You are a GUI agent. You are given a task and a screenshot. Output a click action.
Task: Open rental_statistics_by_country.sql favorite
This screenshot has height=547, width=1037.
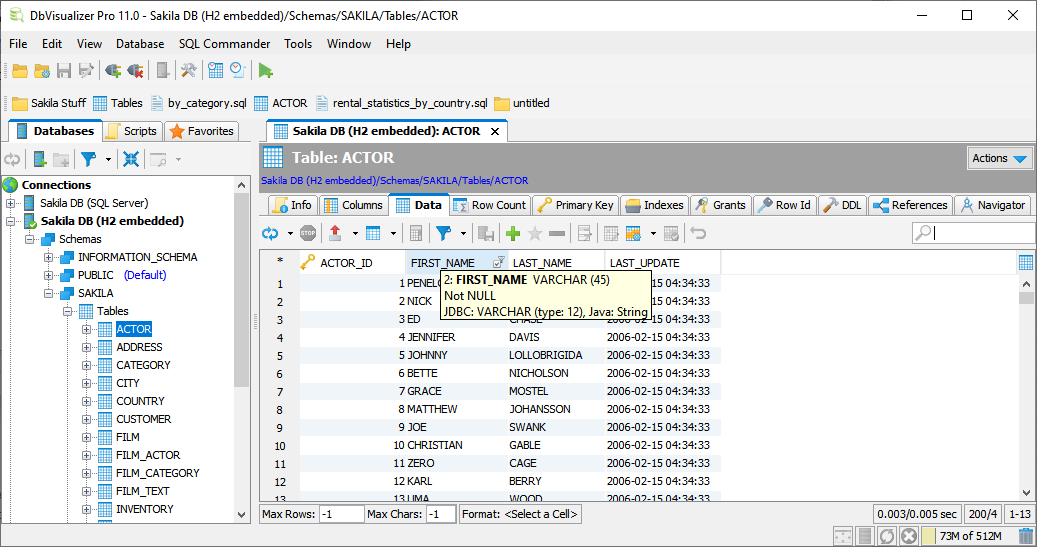401,103
